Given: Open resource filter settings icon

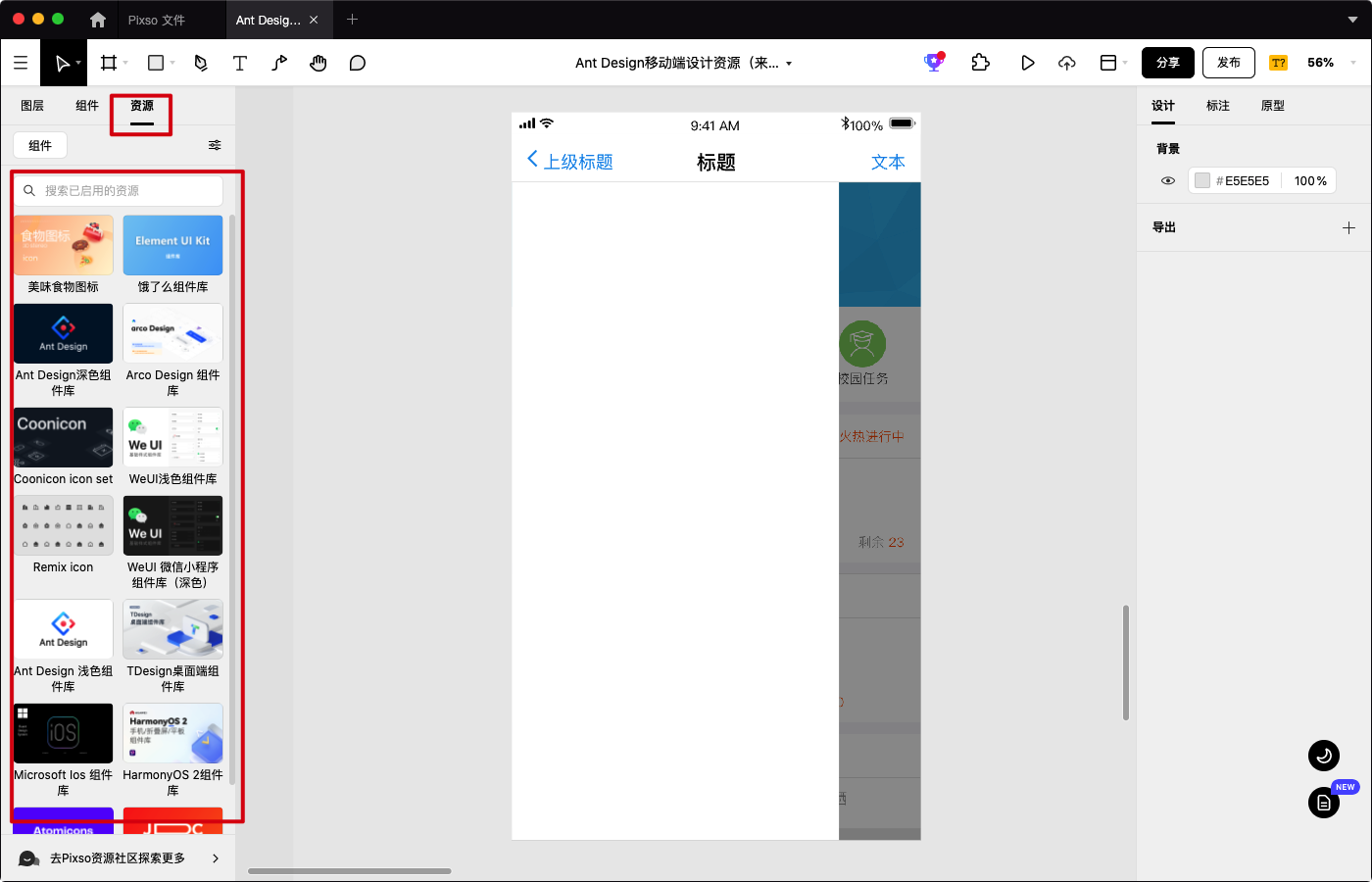Looking at the screenshot, I should pyautogui.click(x=215, y=145).
